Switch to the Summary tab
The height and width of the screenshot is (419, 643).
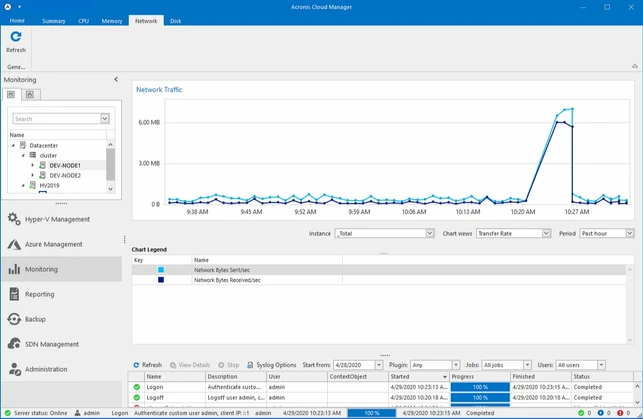[54, 21]
